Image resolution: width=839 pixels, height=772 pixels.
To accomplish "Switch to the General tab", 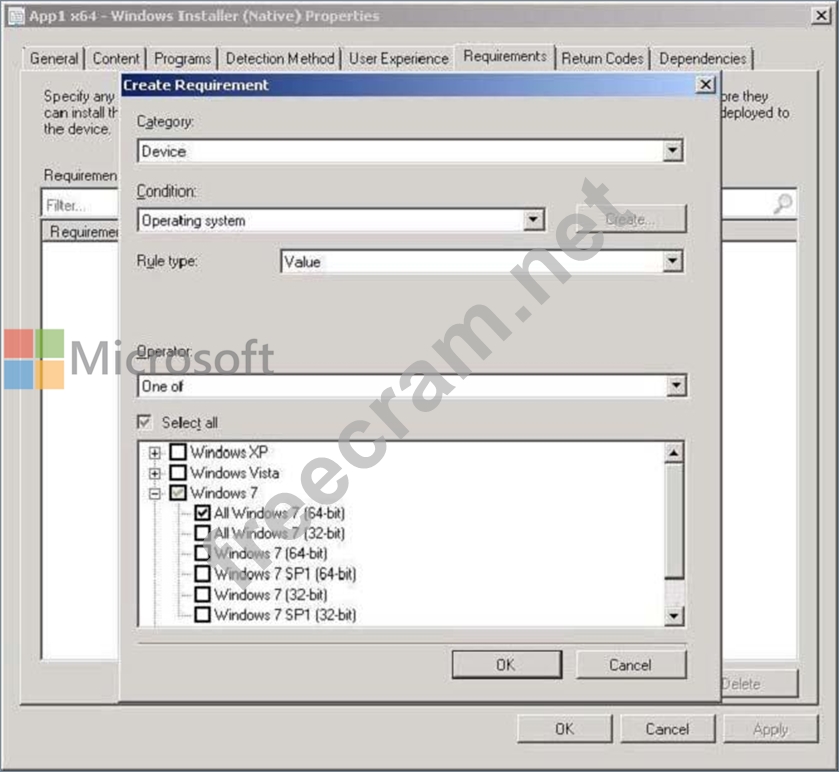I will (54, 58).
